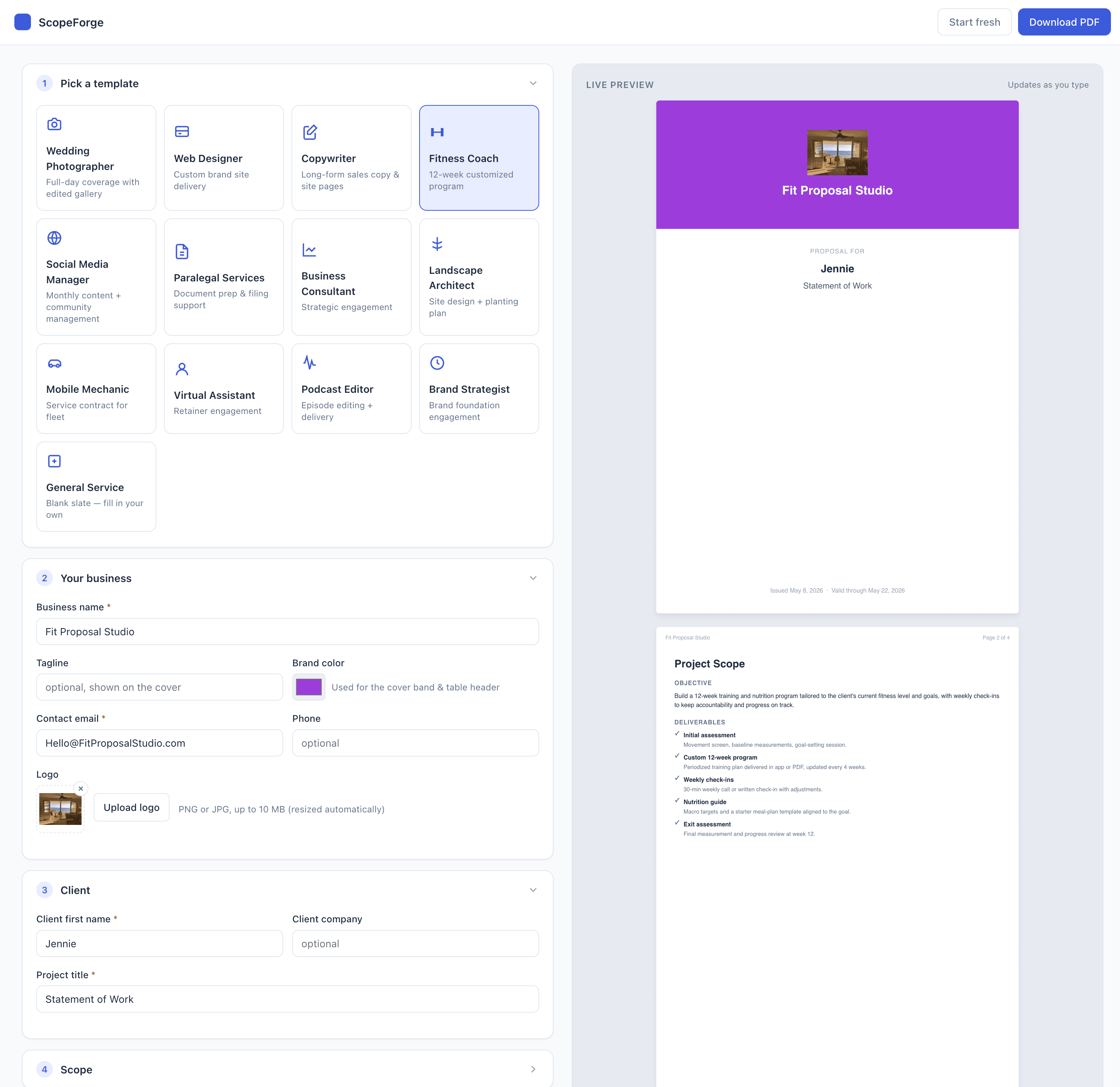Click the "Nutrition guide" deliverable
The height and width of the screenshot is (1087, 1120).
(x=705, y=802)
